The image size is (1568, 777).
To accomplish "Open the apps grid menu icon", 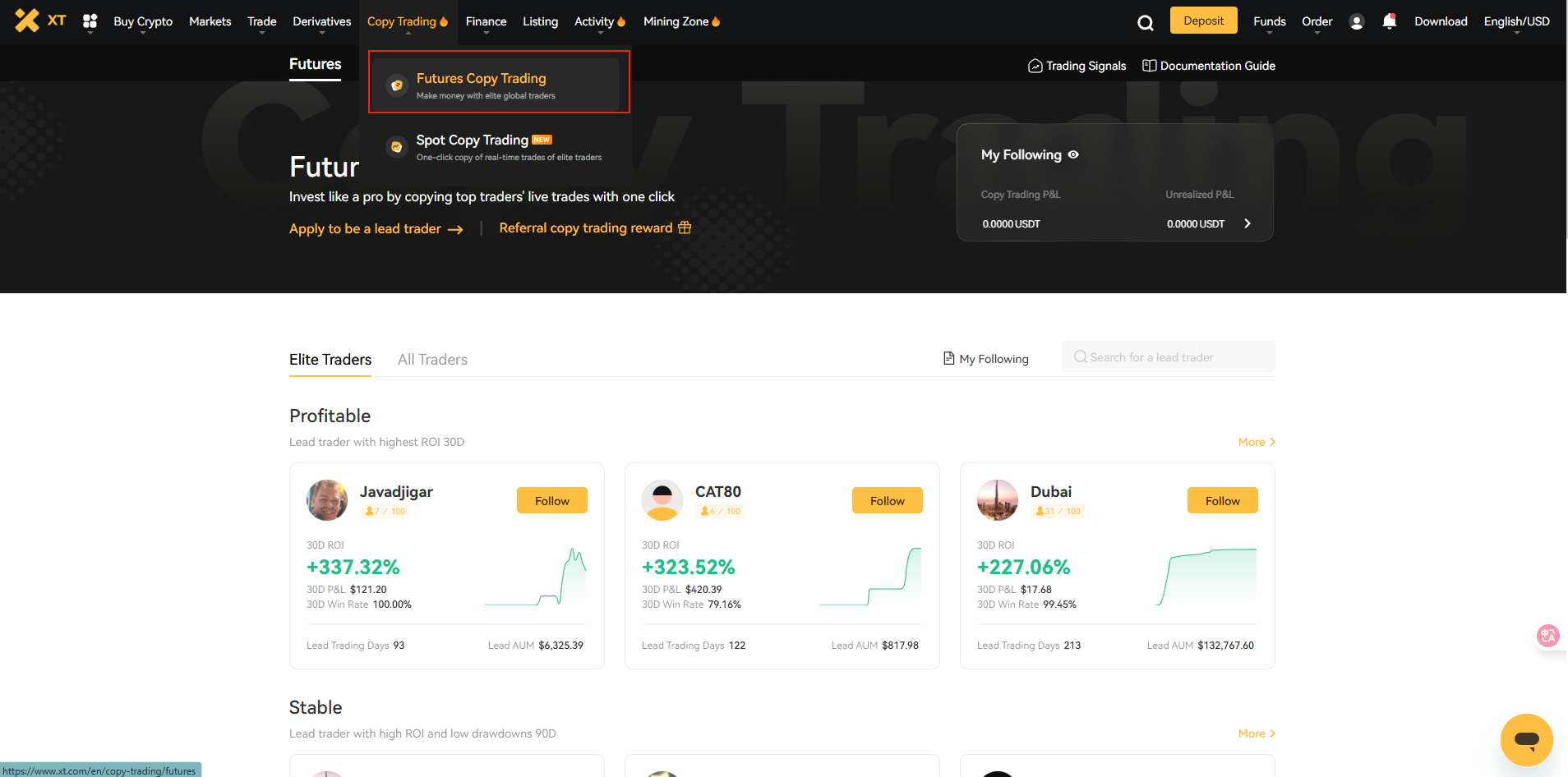I will (90, 21).
